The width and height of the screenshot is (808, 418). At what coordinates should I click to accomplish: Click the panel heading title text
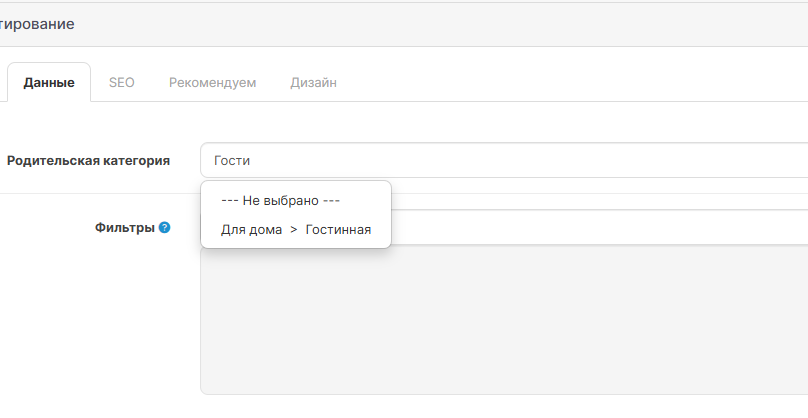click(x=36, y=24)
